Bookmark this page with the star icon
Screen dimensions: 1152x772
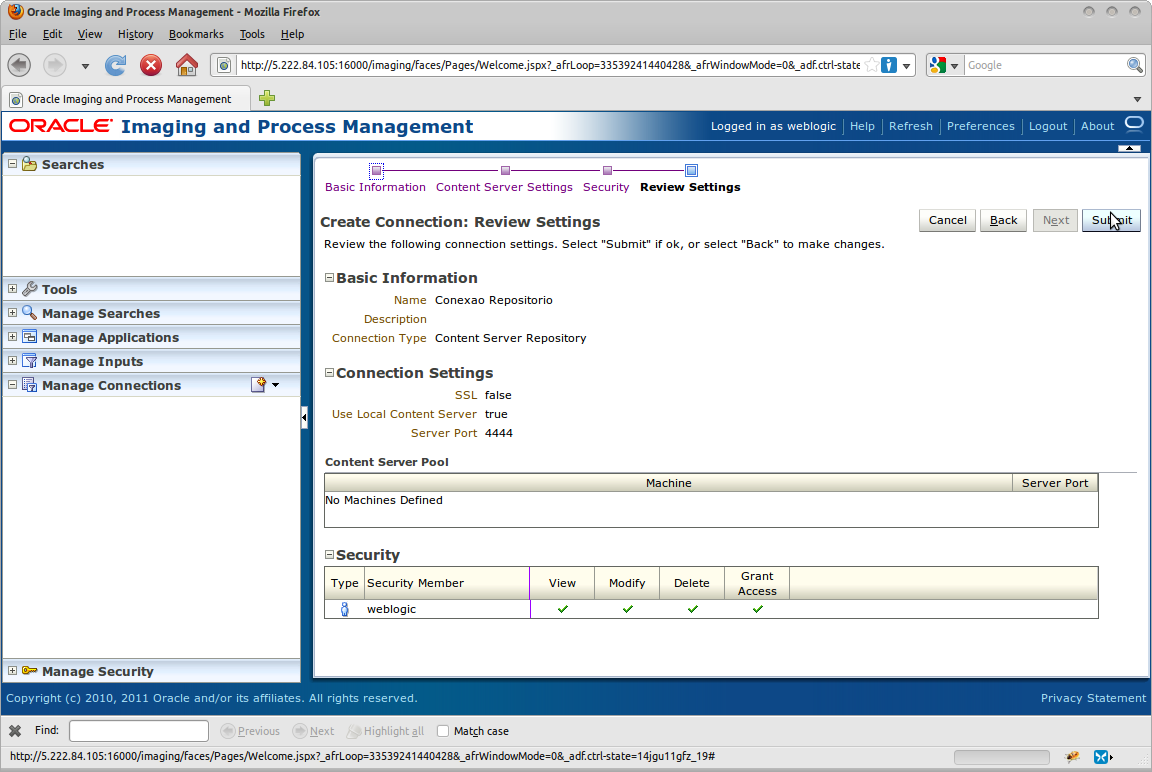point(871,65)
